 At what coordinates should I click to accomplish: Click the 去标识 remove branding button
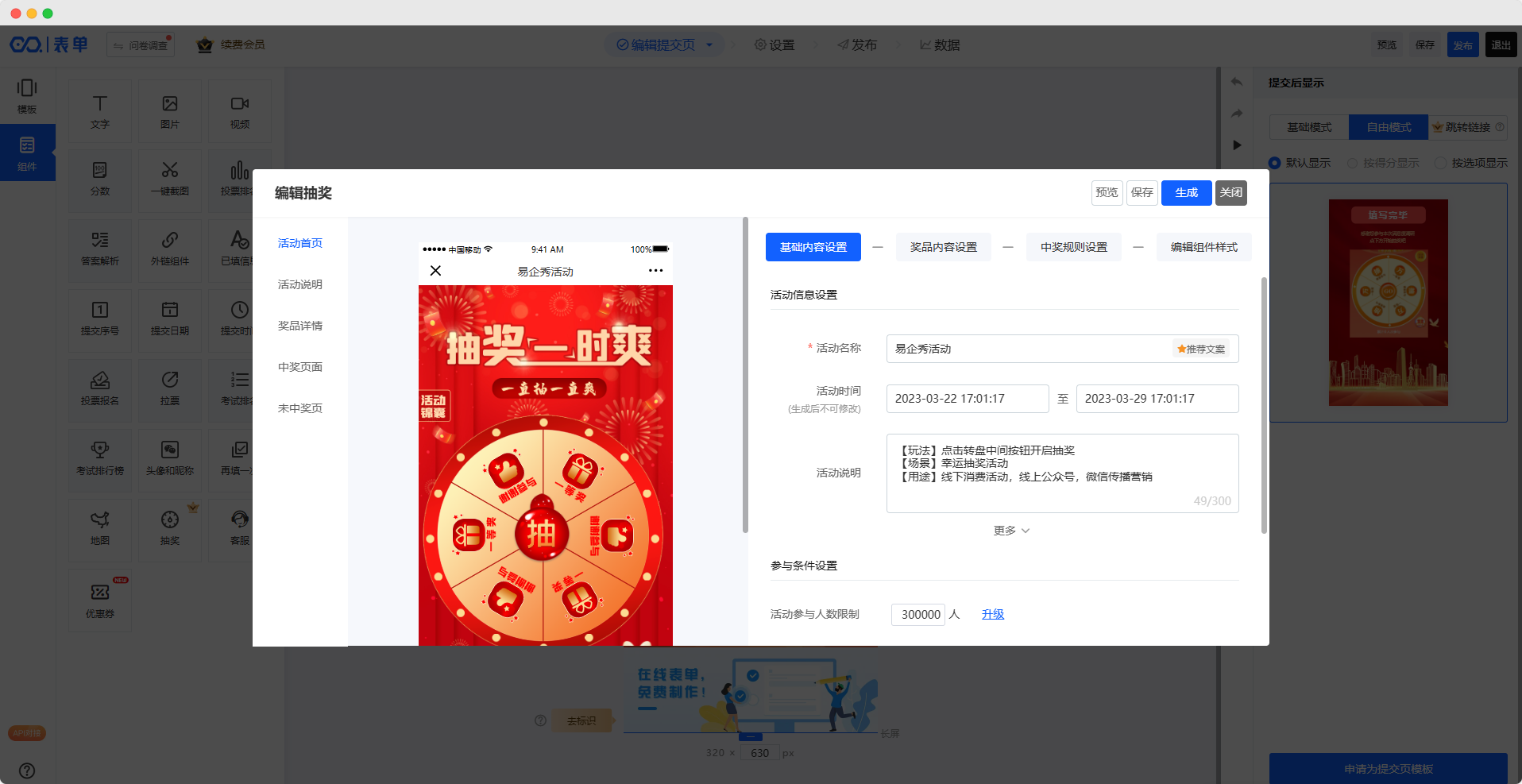(x=581, y=721)
